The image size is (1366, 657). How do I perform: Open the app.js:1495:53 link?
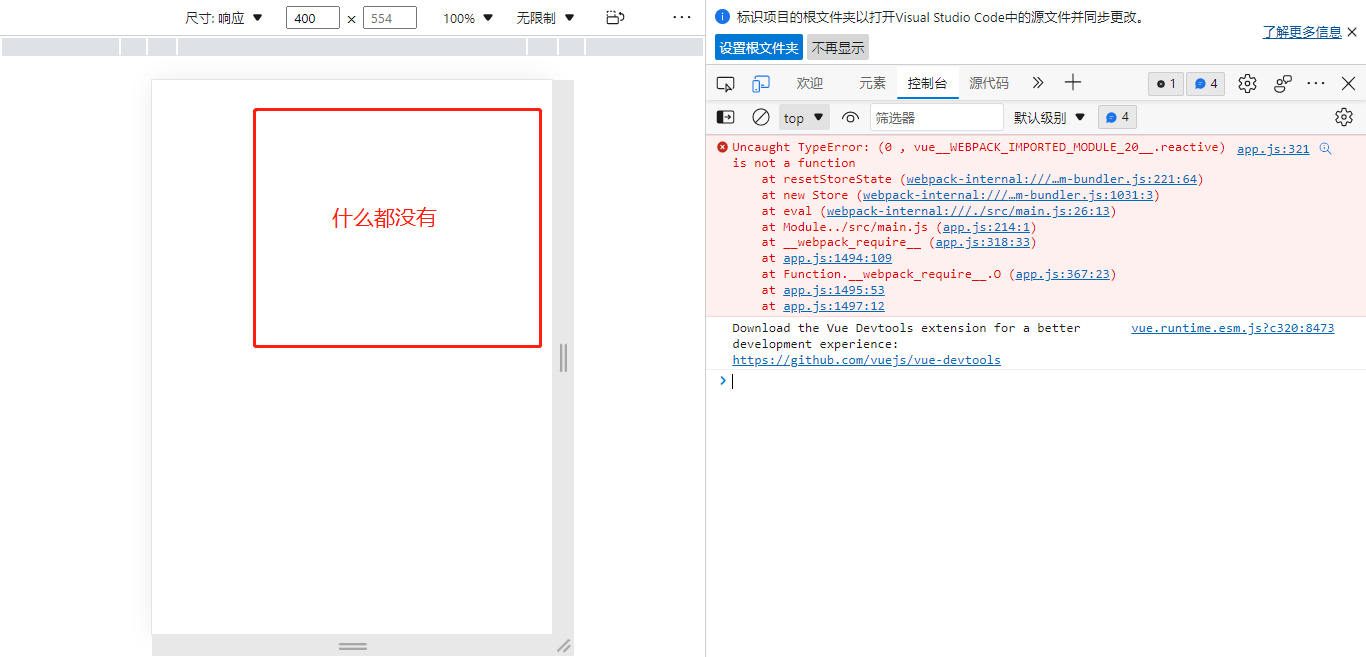tap(834, 290)
